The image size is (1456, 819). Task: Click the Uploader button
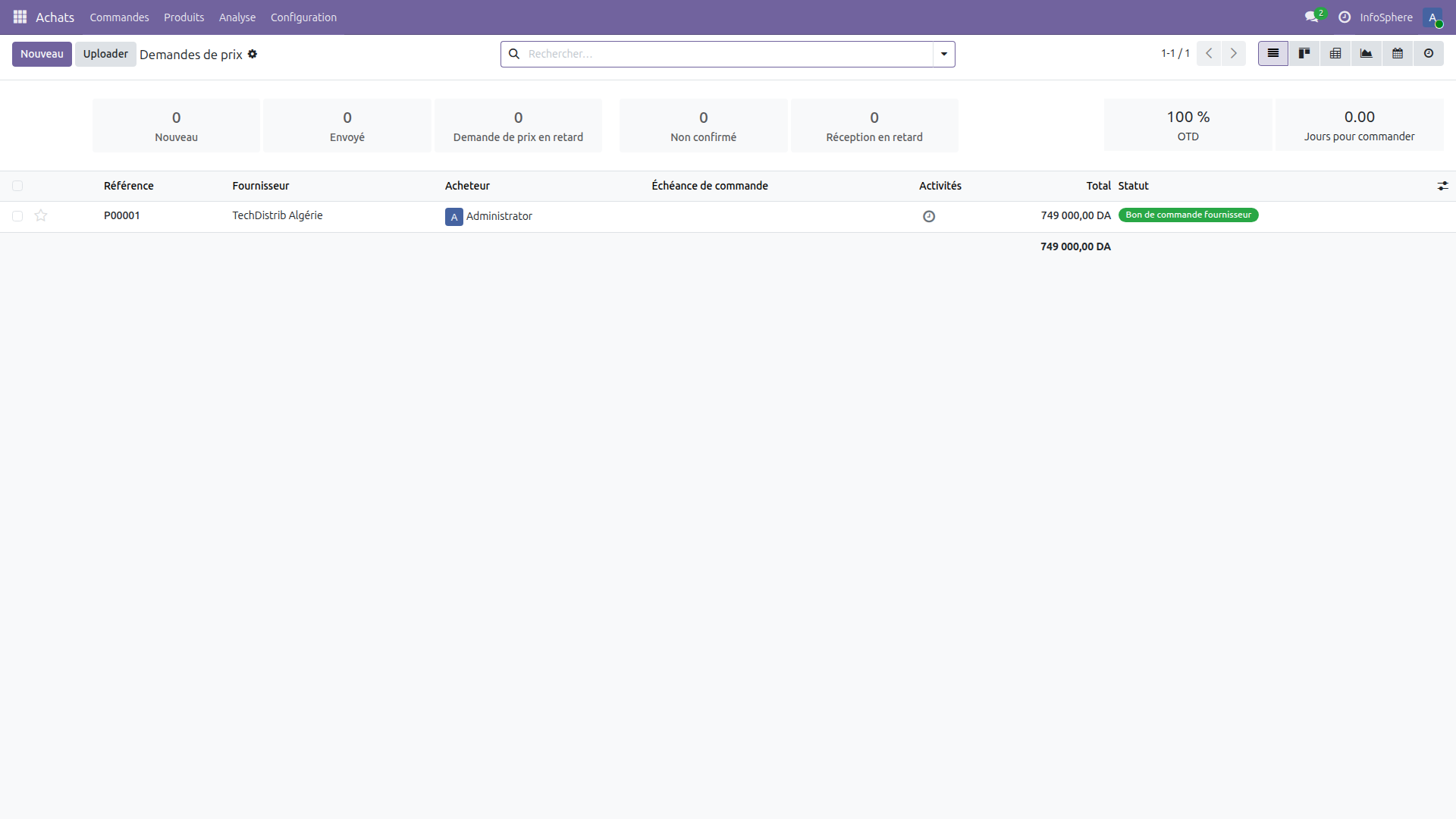tap(105, 54)
